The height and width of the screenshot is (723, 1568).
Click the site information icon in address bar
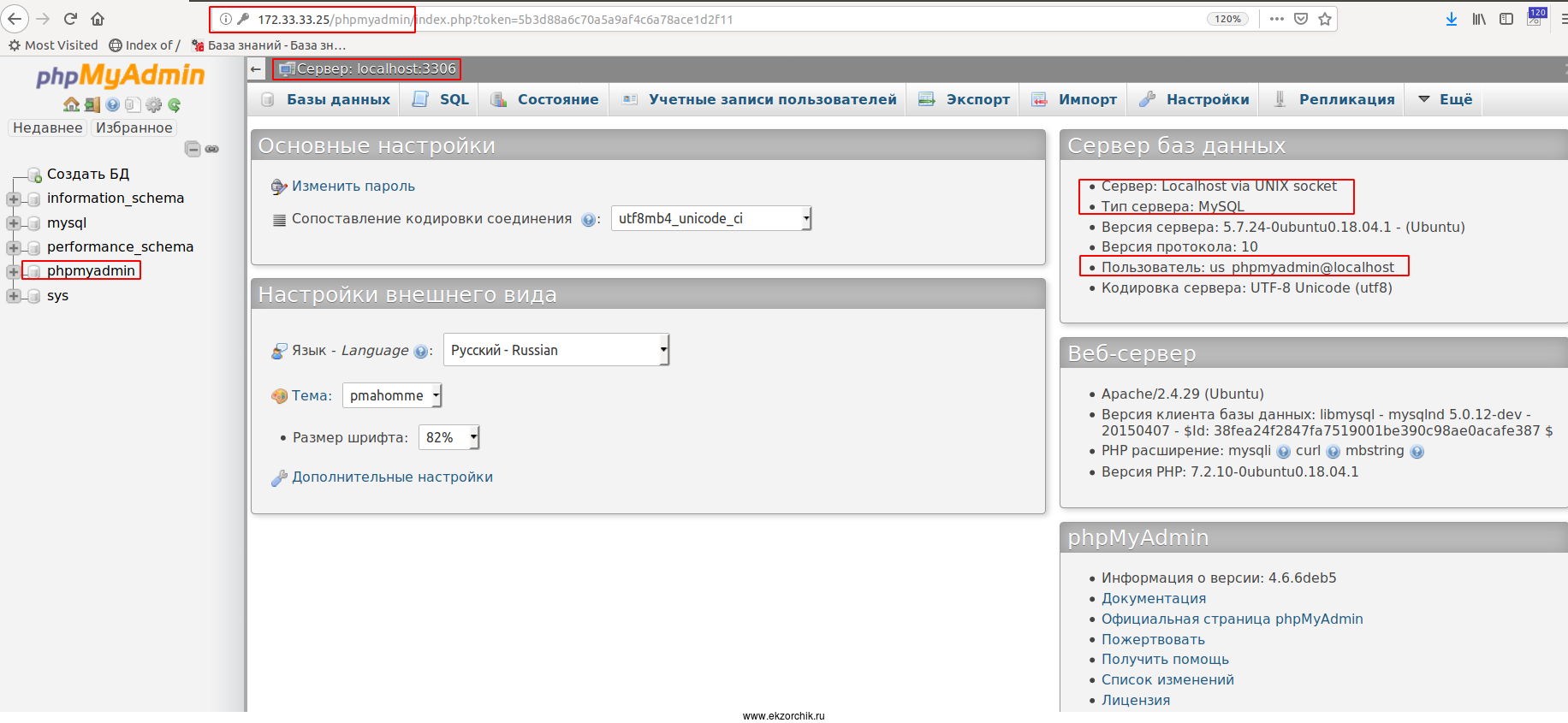[x=226, y=19]
